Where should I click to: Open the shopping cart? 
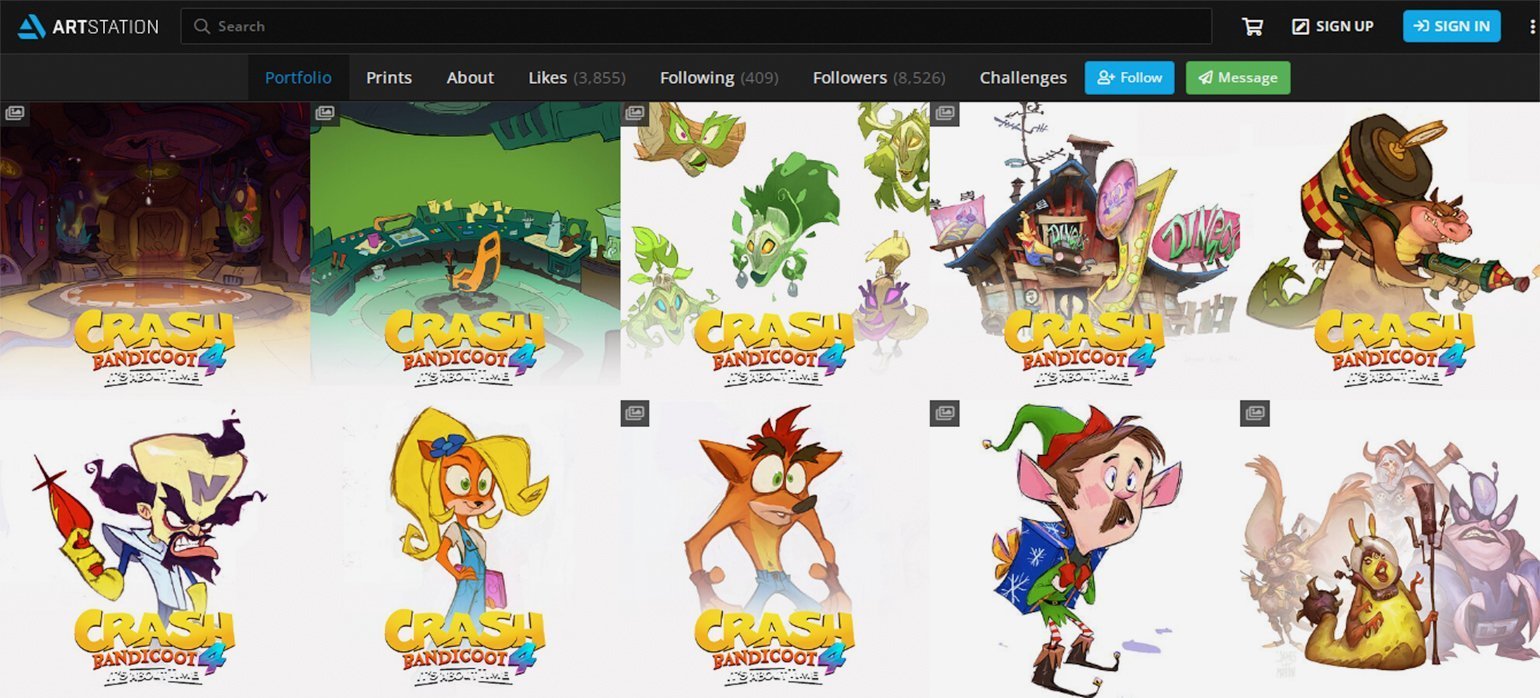(x=1251, y=27)
